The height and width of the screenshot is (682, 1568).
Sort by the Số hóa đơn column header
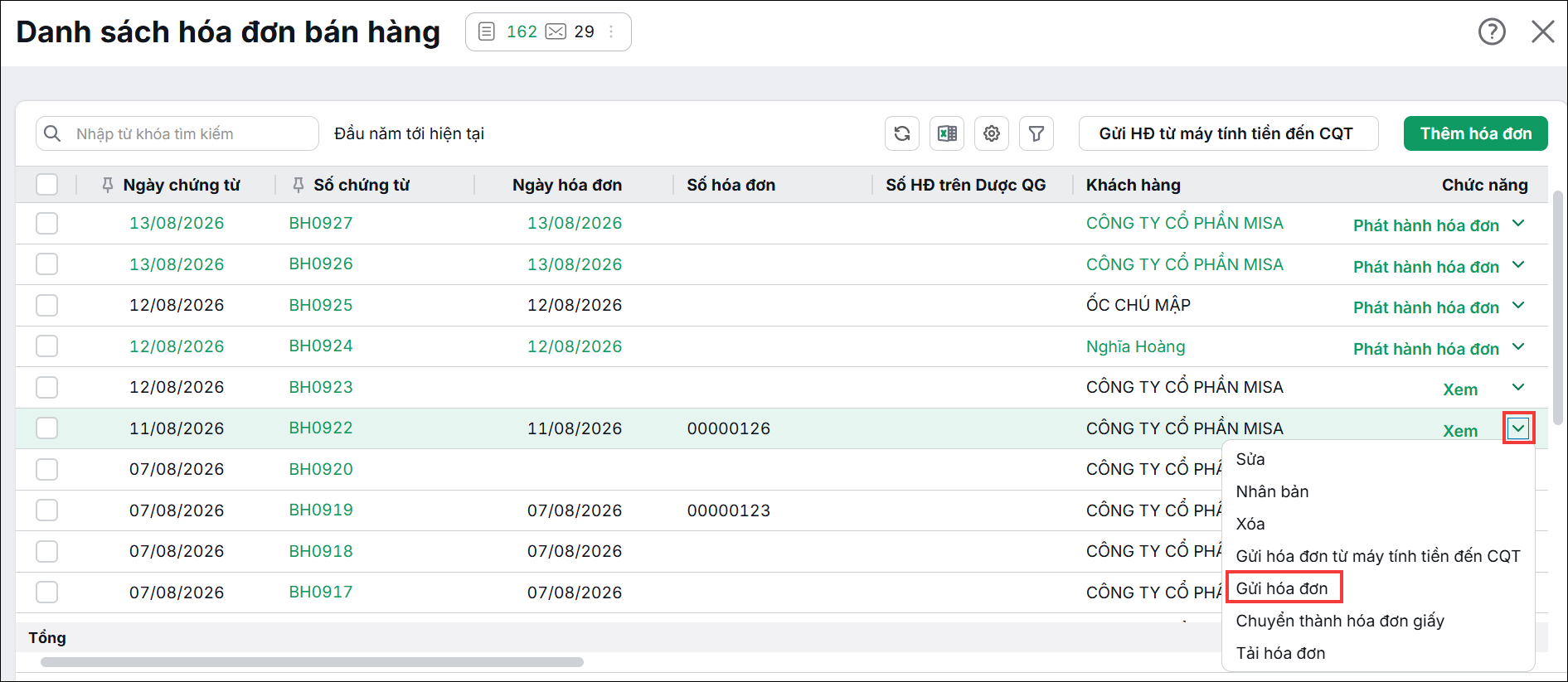coord(731,185)
